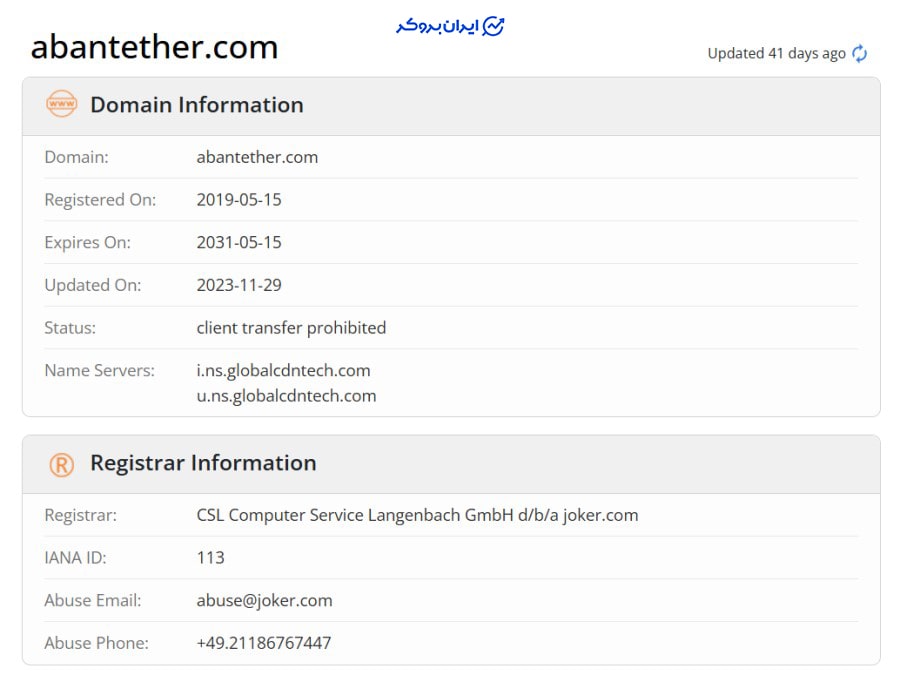Click the "Updated 41 days ago" text

776,54
